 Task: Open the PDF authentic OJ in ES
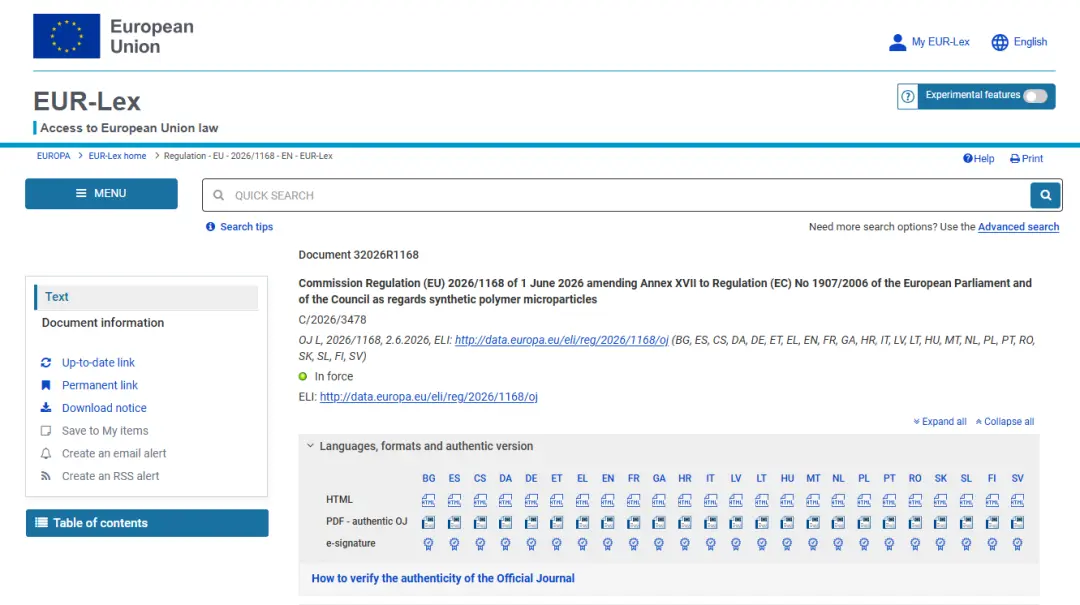(x=454, y=522)
